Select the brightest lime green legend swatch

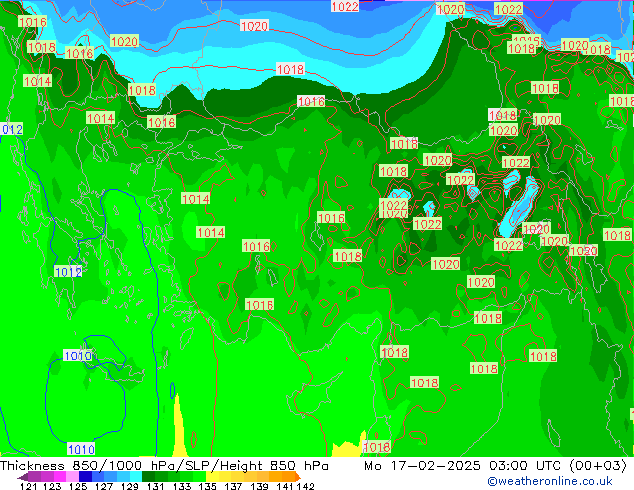pos(200,477)
